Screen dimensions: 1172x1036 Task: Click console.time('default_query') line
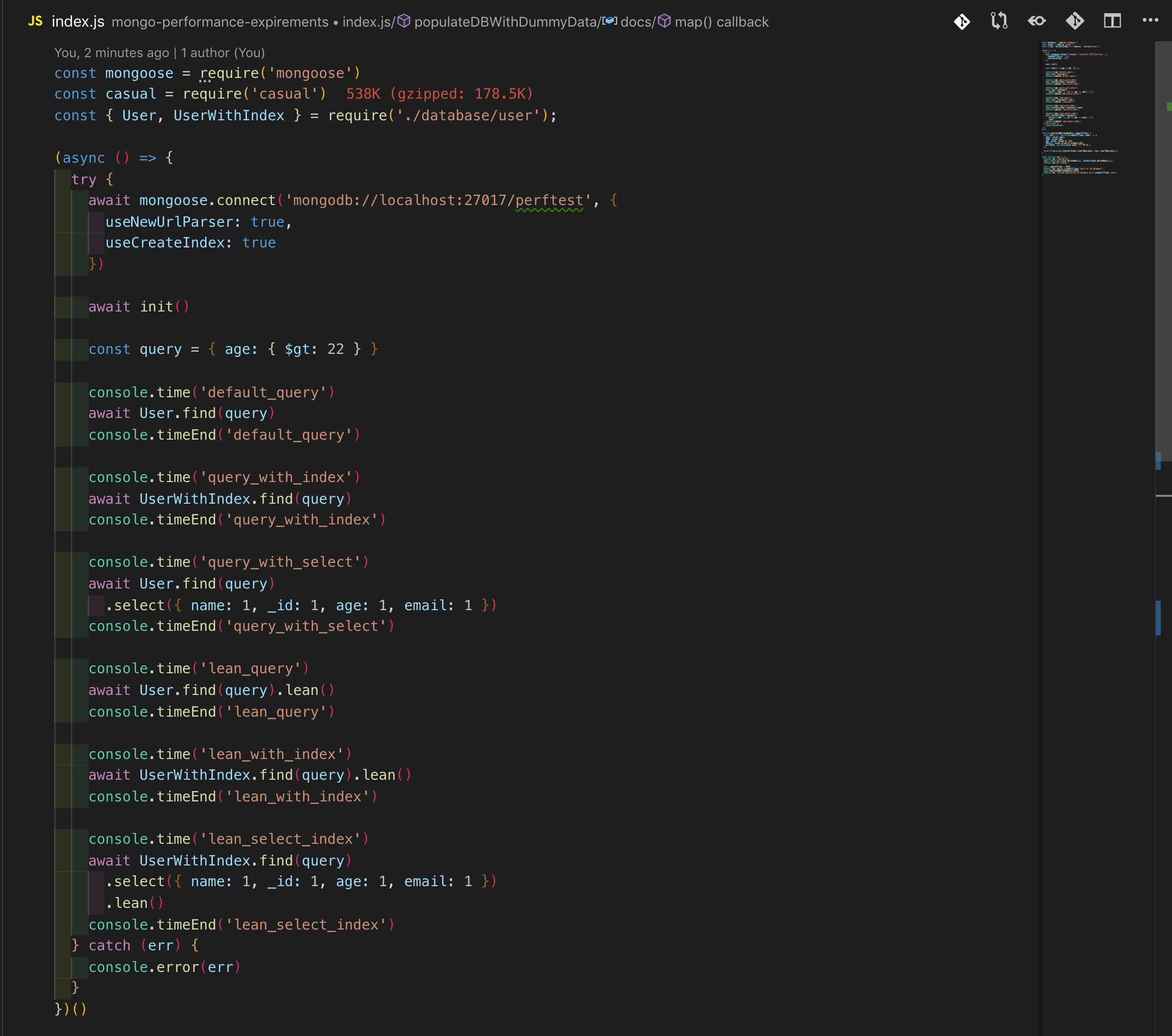click(x=211, y=392)
